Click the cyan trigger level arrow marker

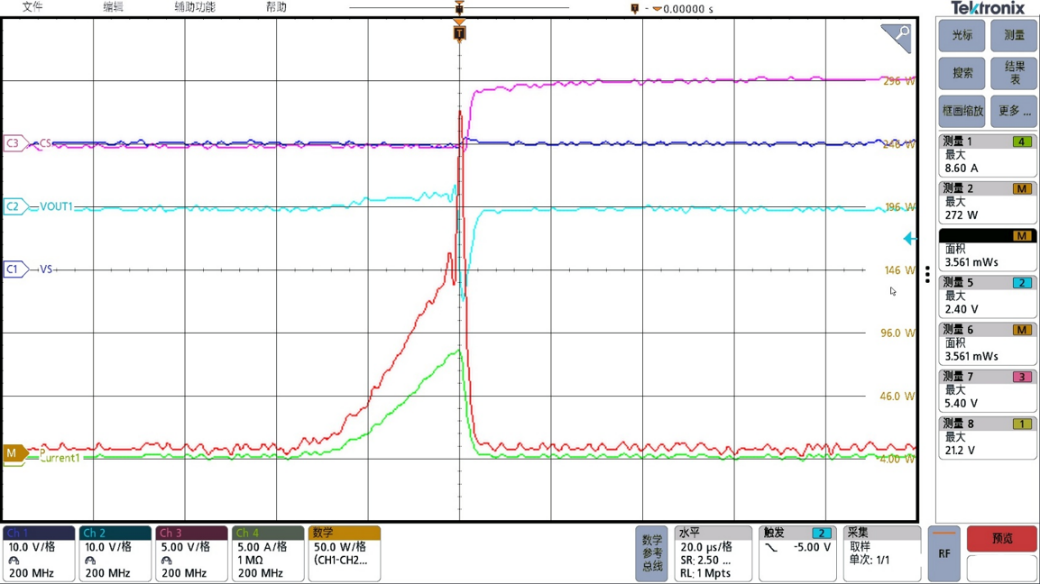[908, 239]
